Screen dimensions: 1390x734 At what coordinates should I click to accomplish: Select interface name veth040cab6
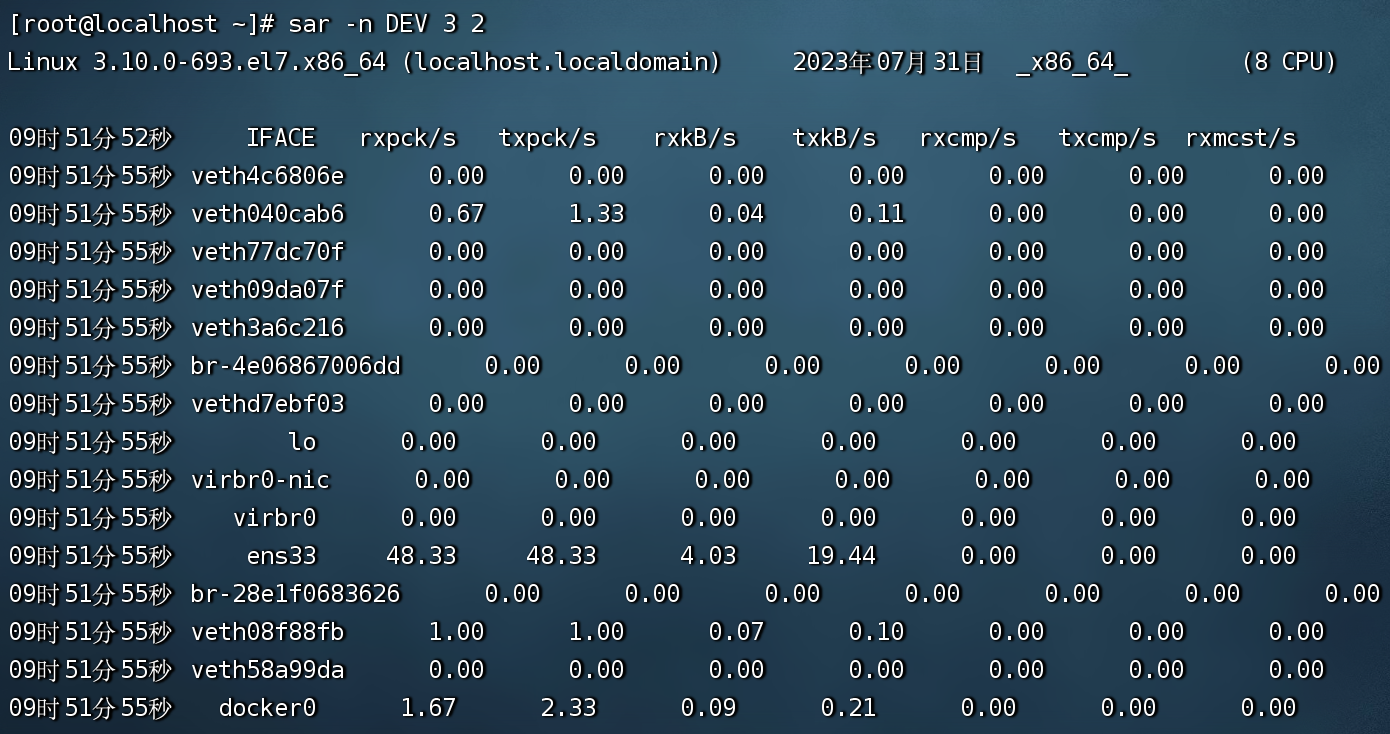[x=268, y=214]
